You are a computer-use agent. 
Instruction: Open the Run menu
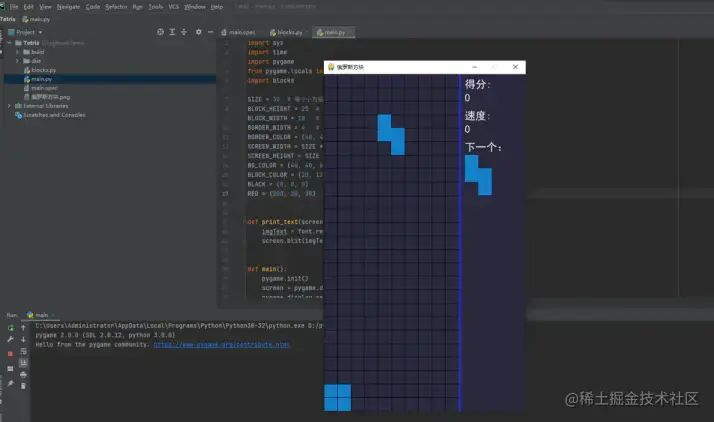tap(138, 7)
